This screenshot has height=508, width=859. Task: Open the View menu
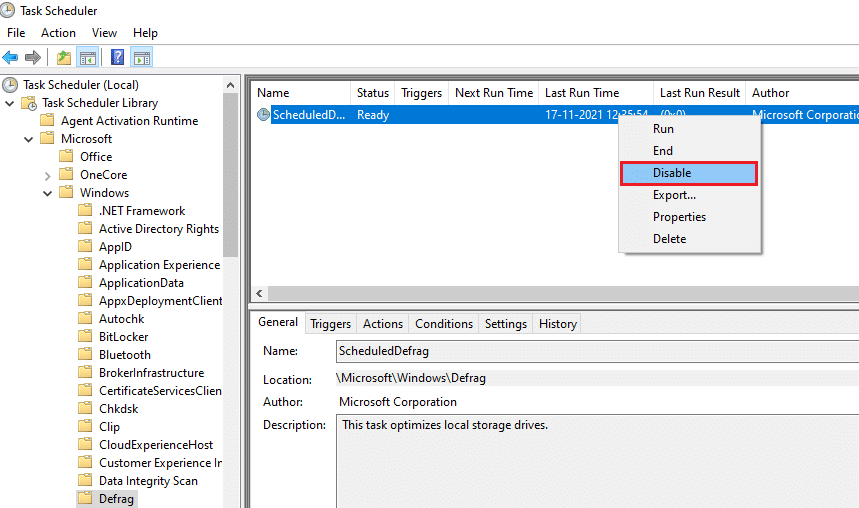[104, 33]
